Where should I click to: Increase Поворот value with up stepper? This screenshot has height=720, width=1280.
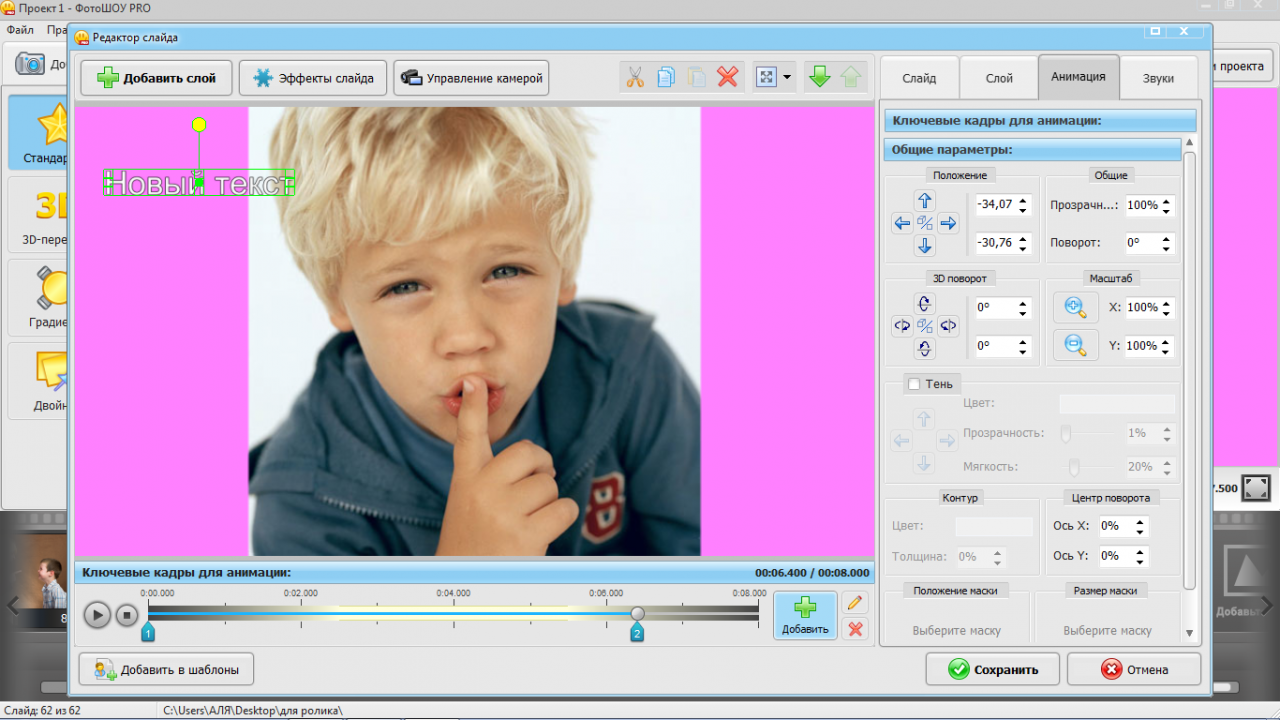[x=1167, y=238]
